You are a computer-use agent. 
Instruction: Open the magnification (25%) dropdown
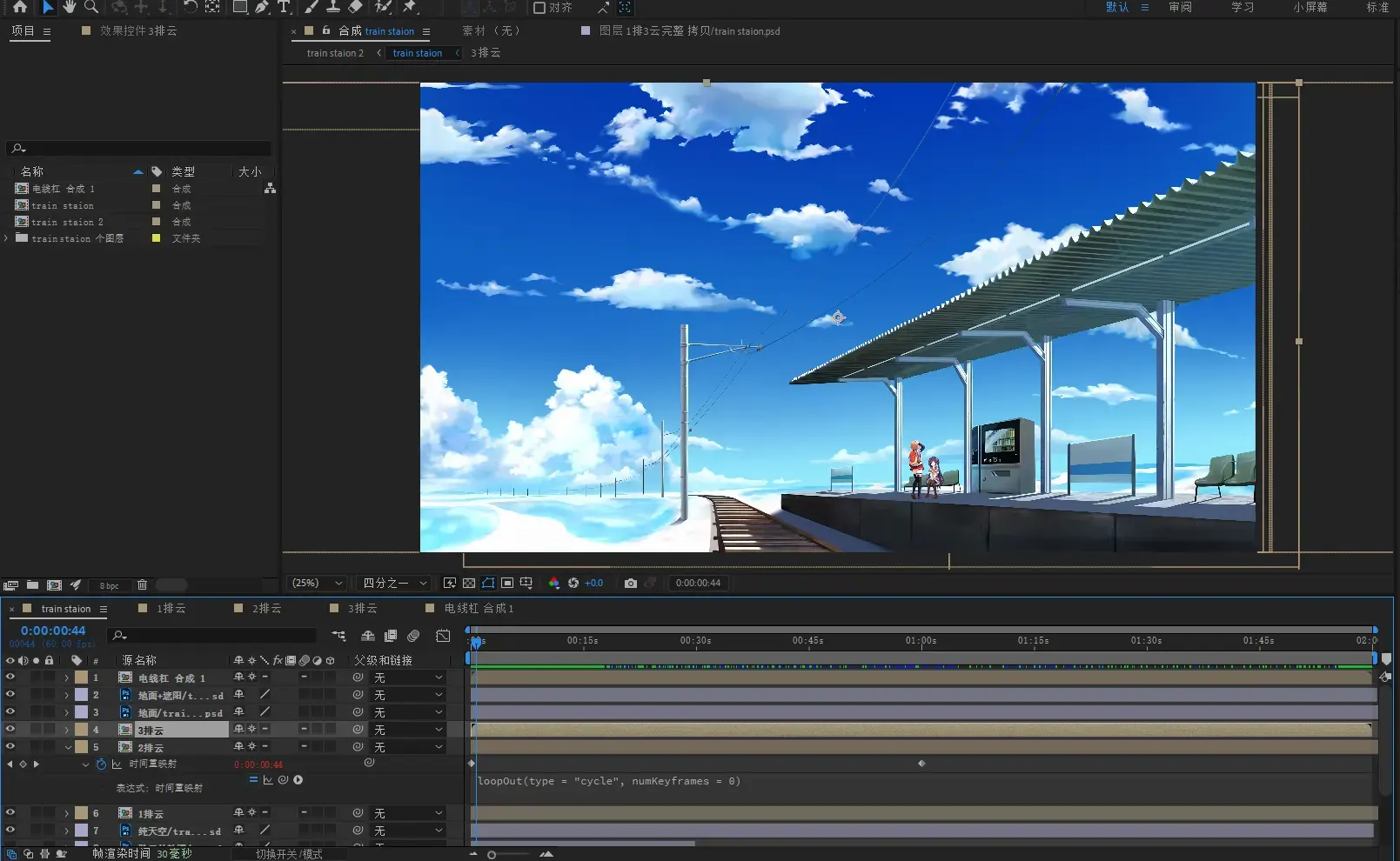(x=318, y=584)
